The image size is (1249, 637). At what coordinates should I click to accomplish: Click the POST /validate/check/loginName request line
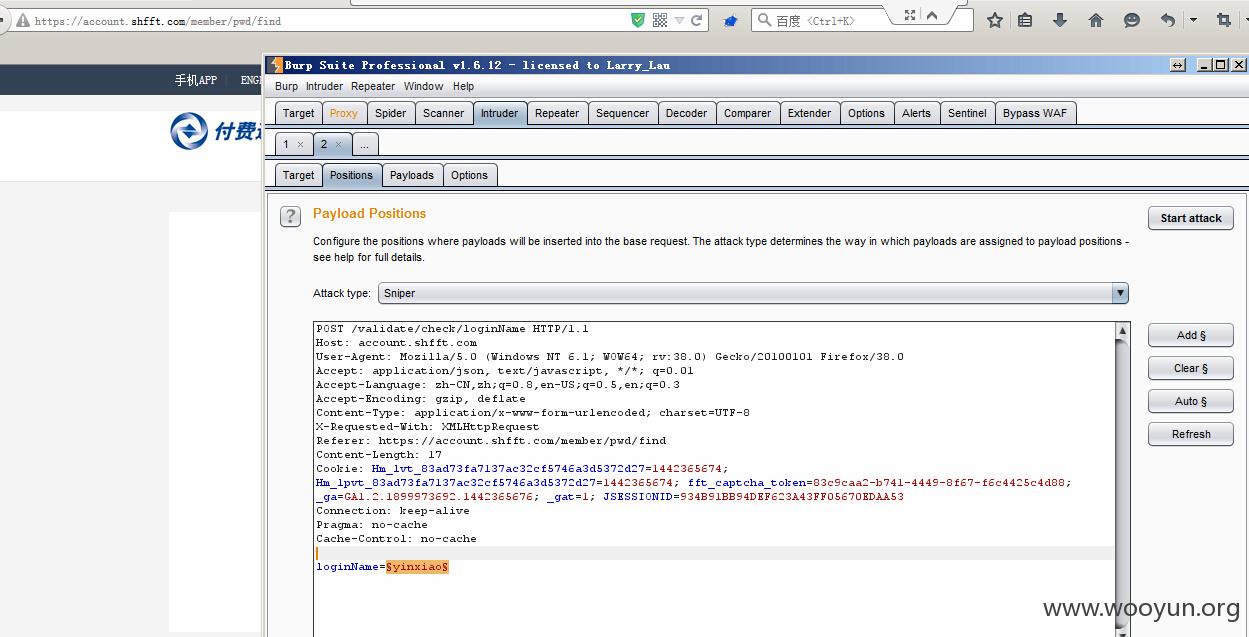[x=452, y=329]
